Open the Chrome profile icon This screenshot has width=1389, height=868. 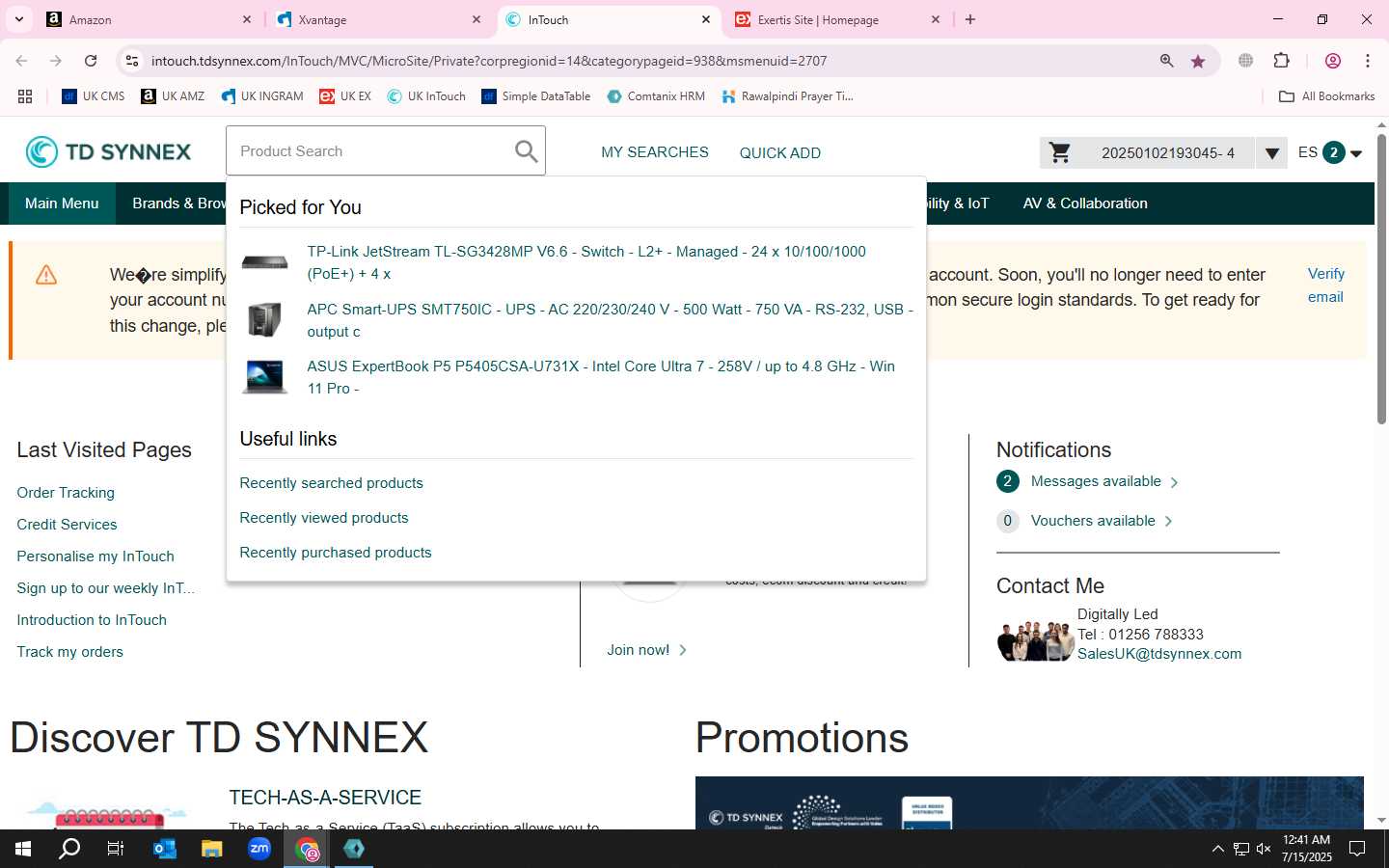1333,61
